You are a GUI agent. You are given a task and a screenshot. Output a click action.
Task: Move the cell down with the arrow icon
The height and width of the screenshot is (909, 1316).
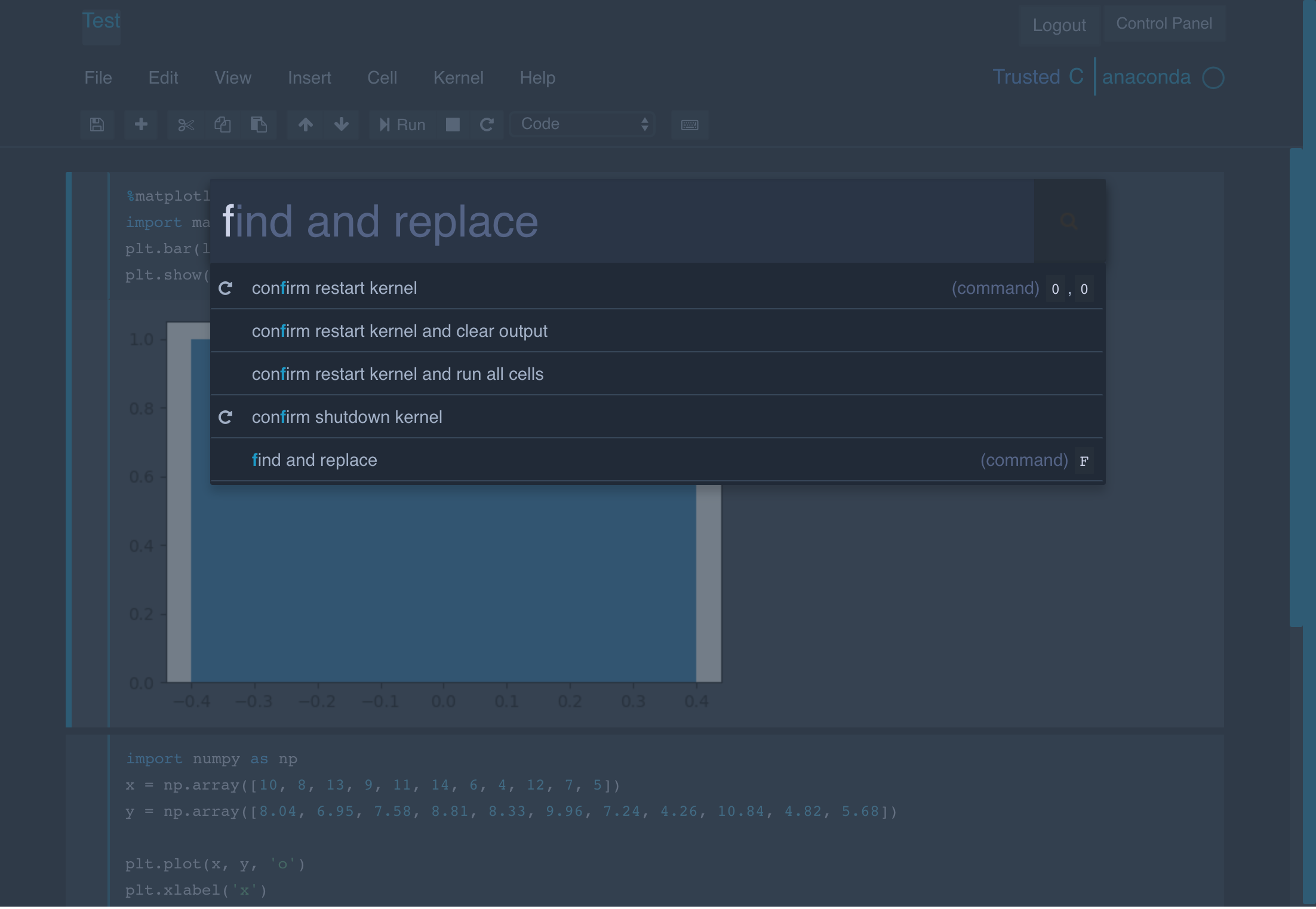(x=342, y=125)
